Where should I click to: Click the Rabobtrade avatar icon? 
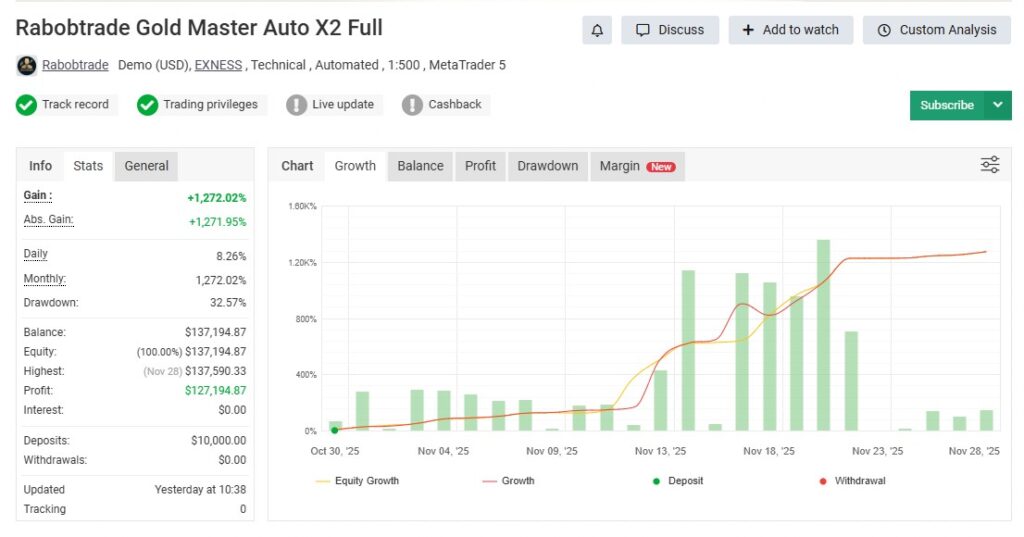click(x=27, y=66)
